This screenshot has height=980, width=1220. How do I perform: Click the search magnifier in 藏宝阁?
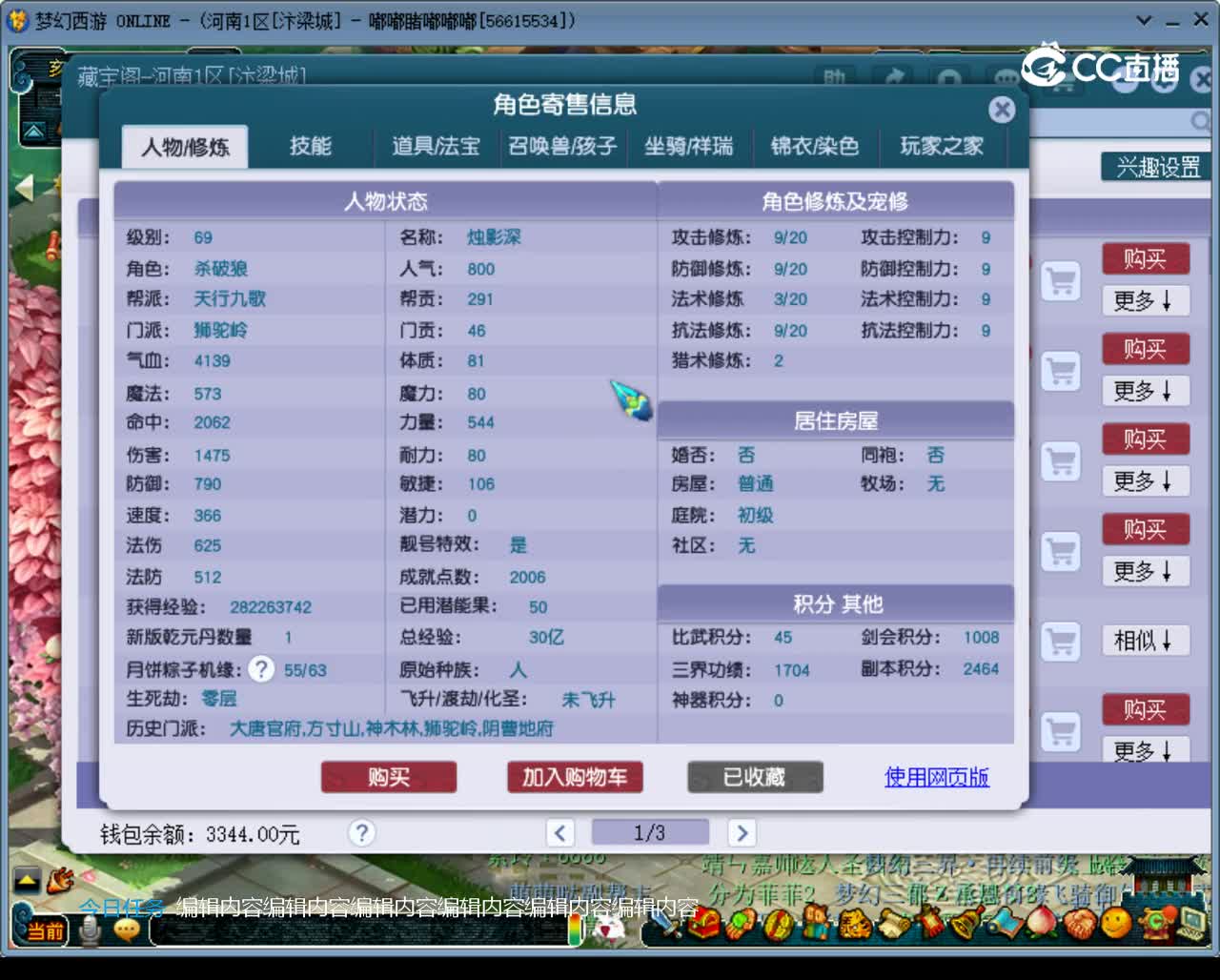click(1201, 121)
